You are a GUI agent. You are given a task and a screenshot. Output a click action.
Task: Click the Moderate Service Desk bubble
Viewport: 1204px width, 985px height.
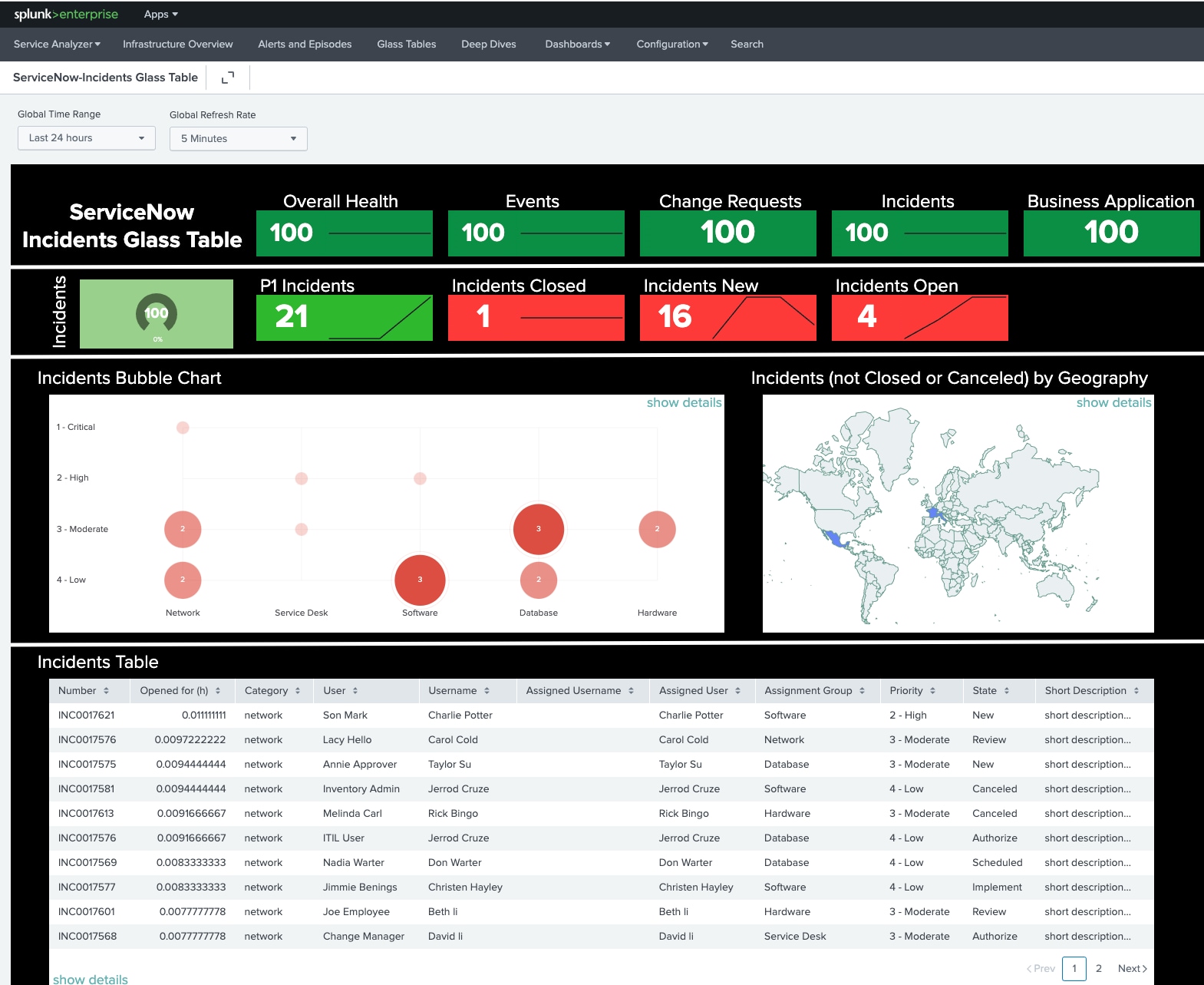click(302, 529)
